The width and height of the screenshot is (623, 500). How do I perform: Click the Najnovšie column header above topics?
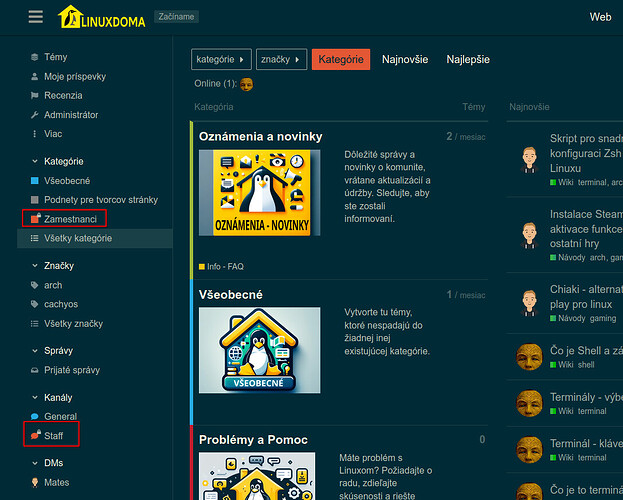click(529, 107)
